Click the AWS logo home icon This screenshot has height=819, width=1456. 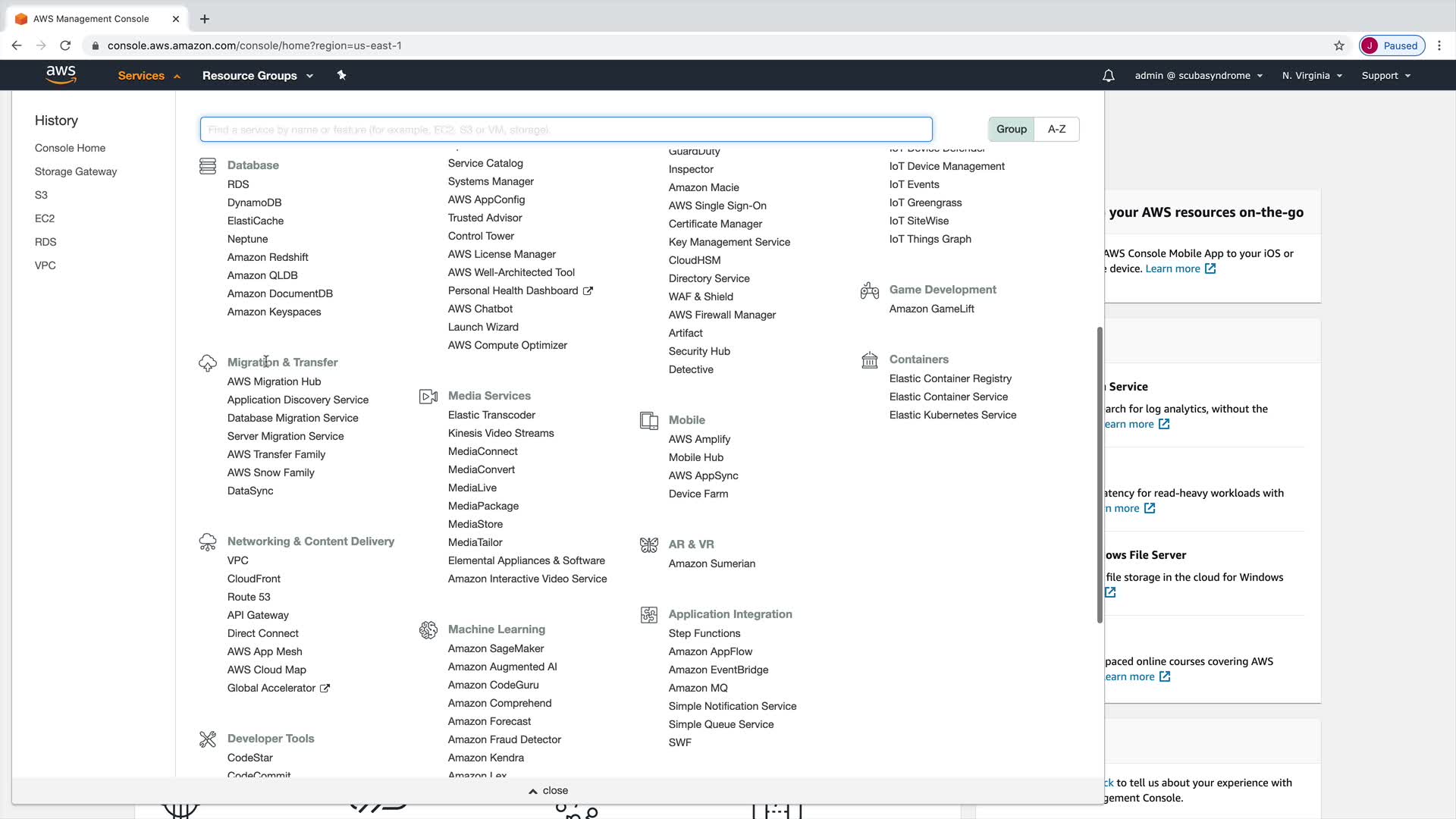(x=61, y=74)
